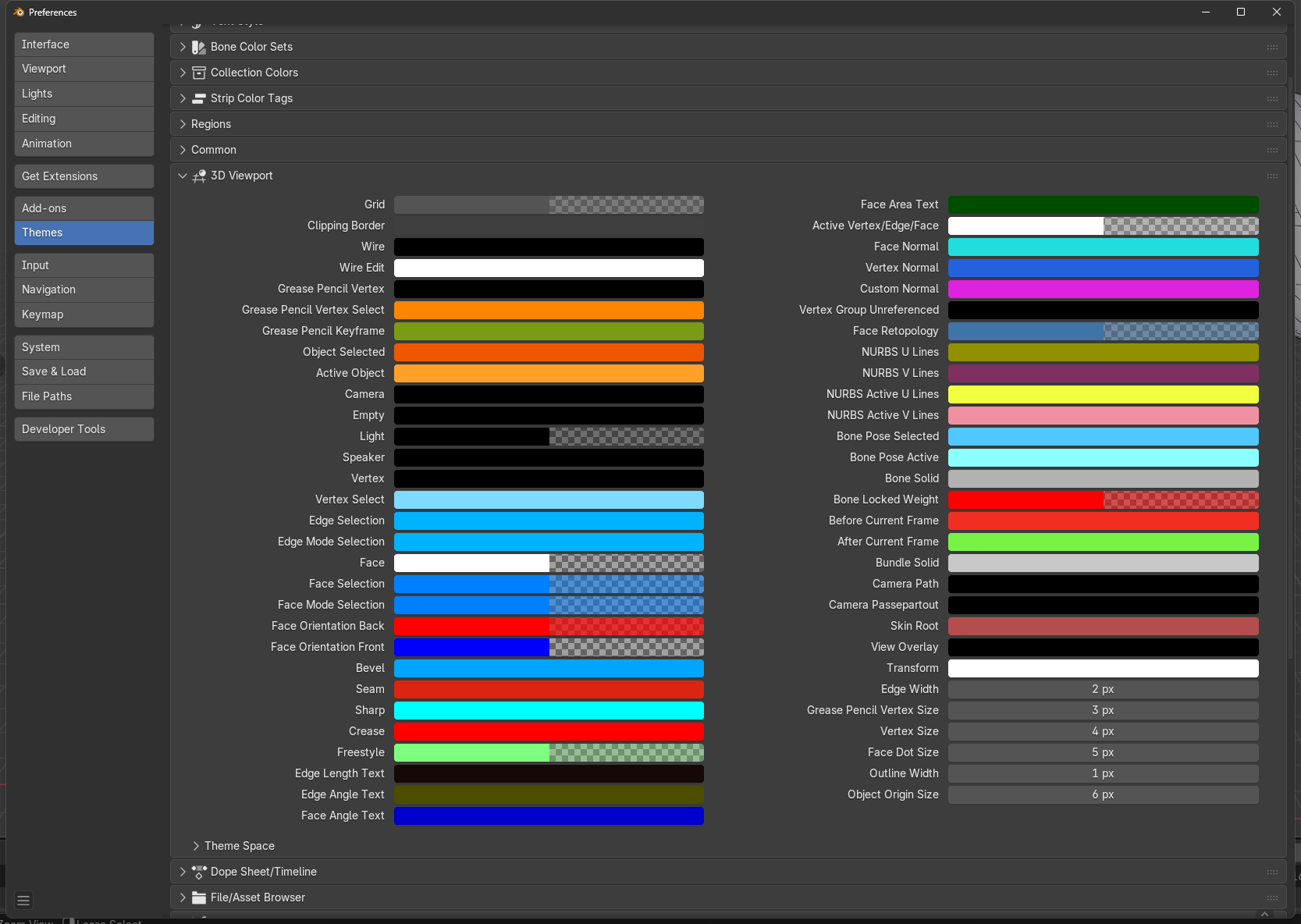This screenshot has height=924, width=1301.
Task: Open the Keymap preferences tab
Action: pyautogui.click(x=84, y=315)
